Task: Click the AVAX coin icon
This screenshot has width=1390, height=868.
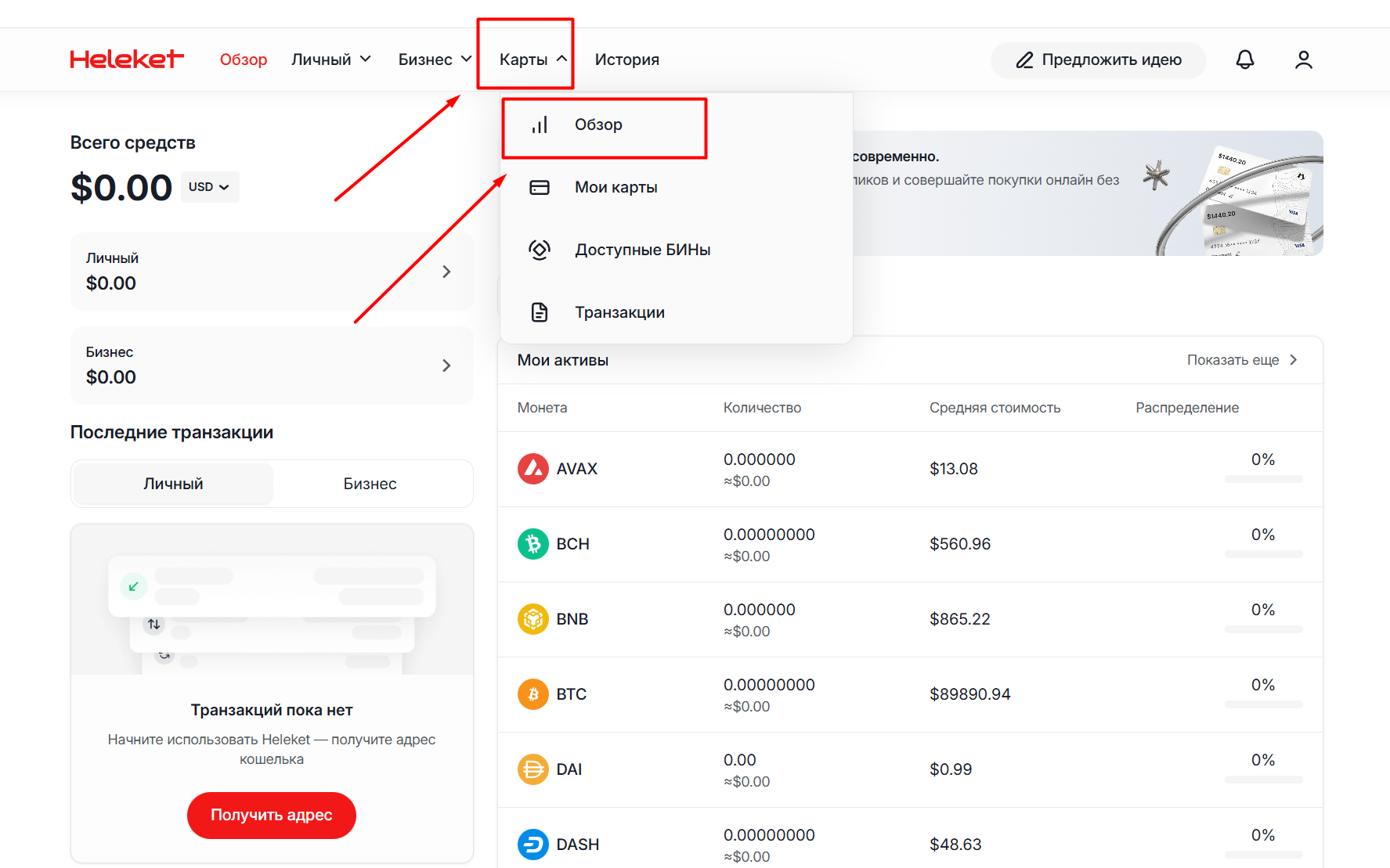Action: coord(533,469)
